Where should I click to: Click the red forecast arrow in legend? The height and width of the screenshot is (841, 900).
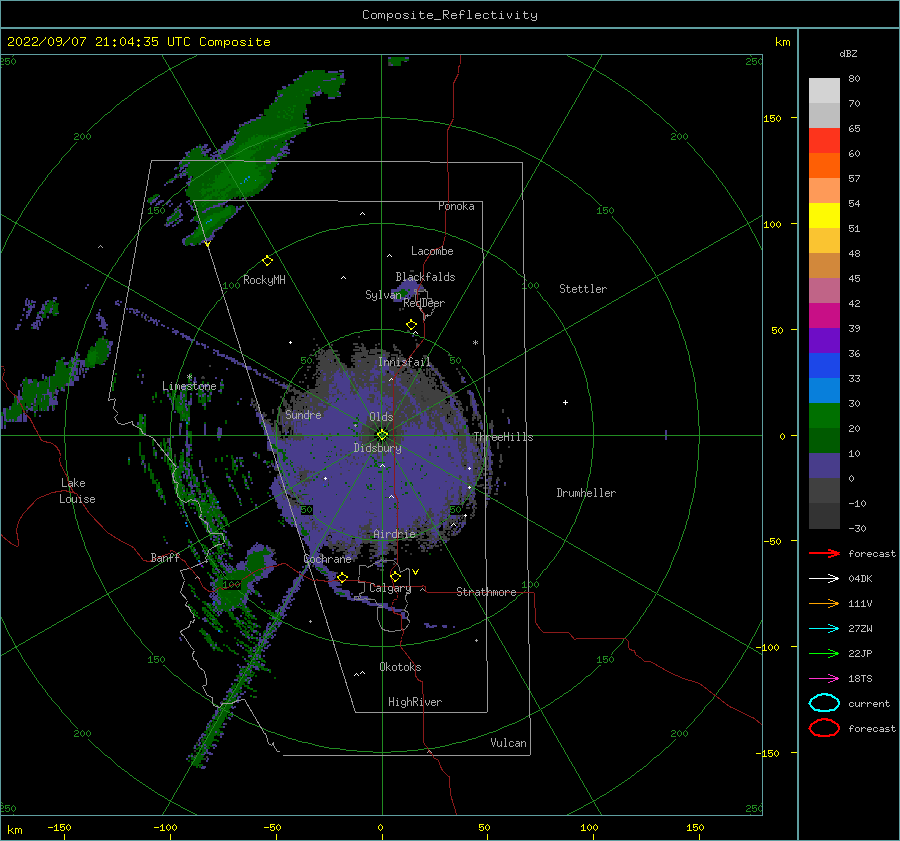(824, 553)
